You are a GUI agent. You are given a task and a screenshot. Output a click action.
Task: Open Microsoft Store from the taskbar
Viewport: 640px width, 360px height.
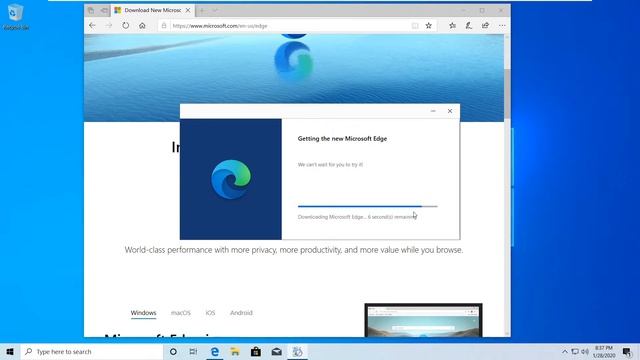tap(256, 352)
